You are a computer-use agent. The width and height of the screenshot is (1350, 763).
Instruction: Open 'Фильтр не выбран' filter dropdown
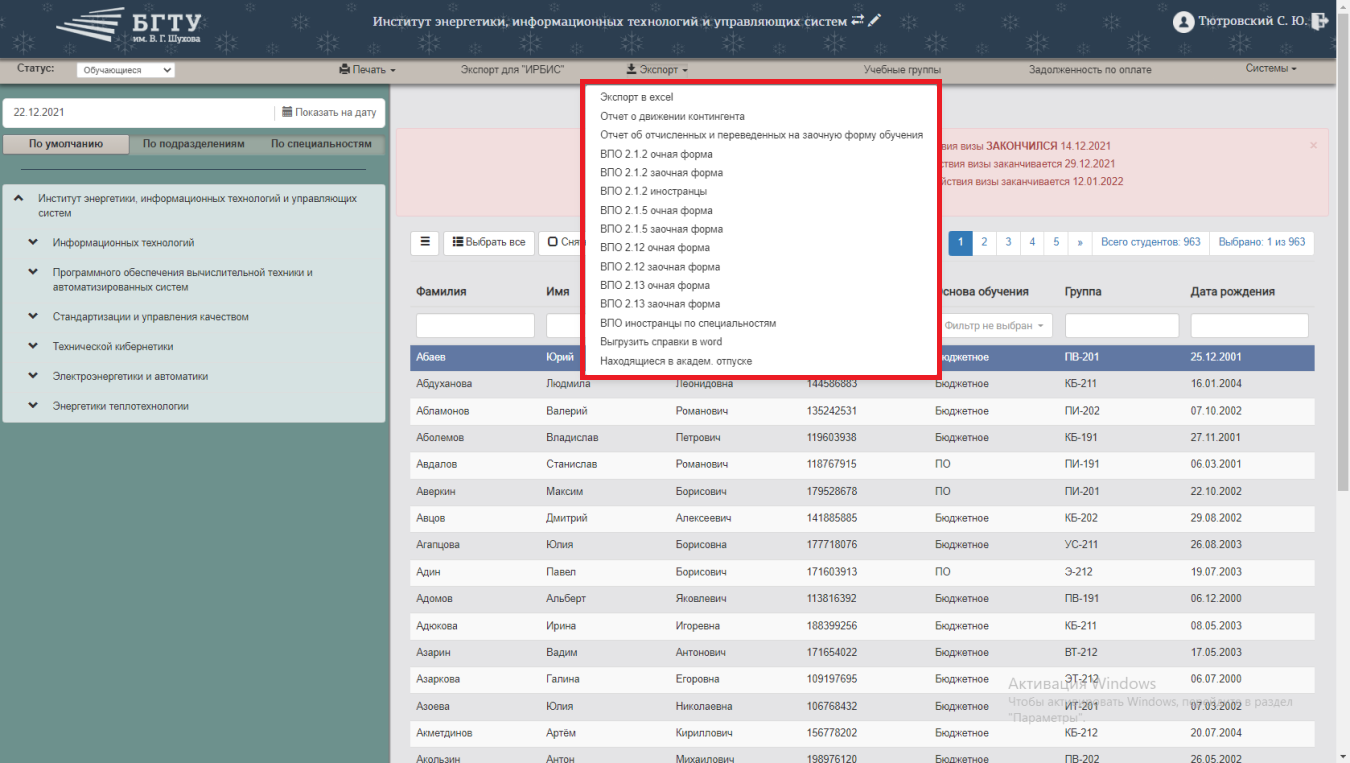point(994,325)
